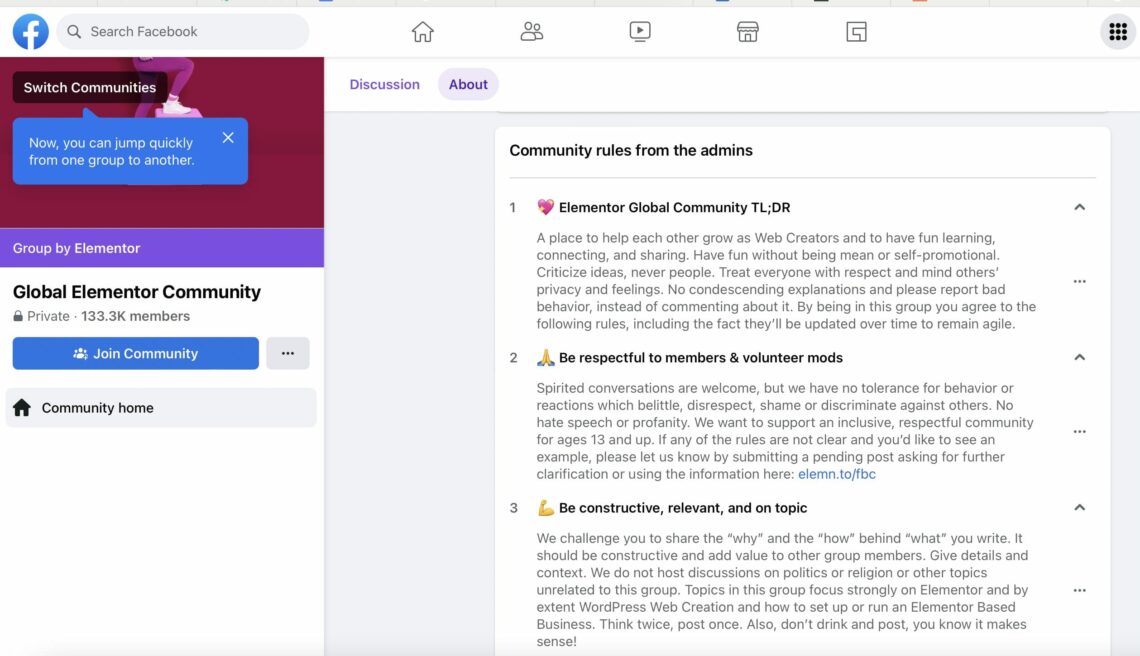1140x656 pixels.
Task: Open more options beside Join Community
Action: [x=288, y=353]
